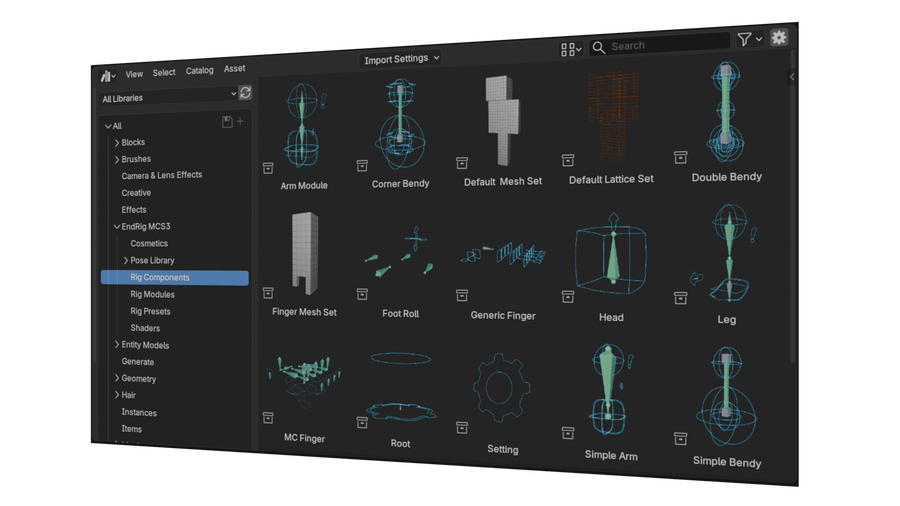Open the All Libraries dropdown
Screen dimensions: 900x506
168,98
